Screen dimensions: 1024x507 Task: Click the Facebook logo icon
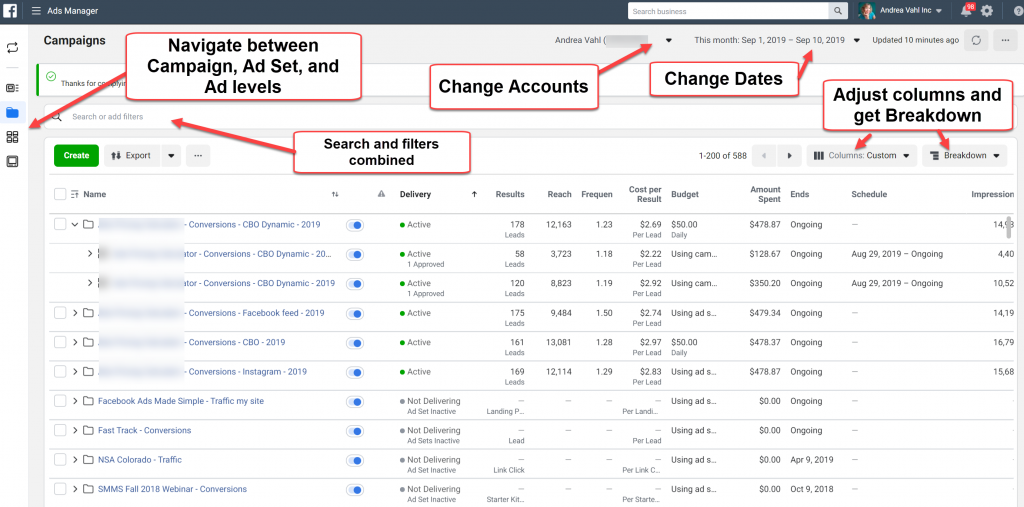point(12,11)
